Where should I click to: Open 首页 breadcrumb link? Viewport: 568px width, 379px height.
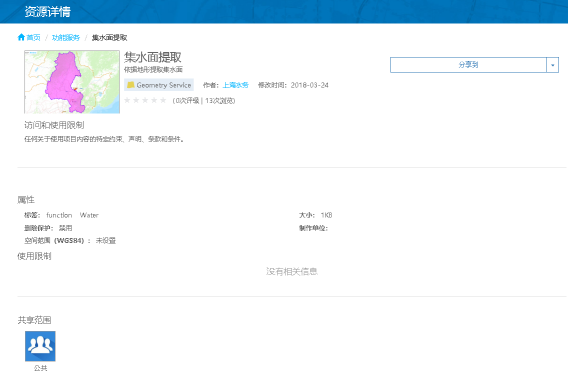tap(33, 38)
